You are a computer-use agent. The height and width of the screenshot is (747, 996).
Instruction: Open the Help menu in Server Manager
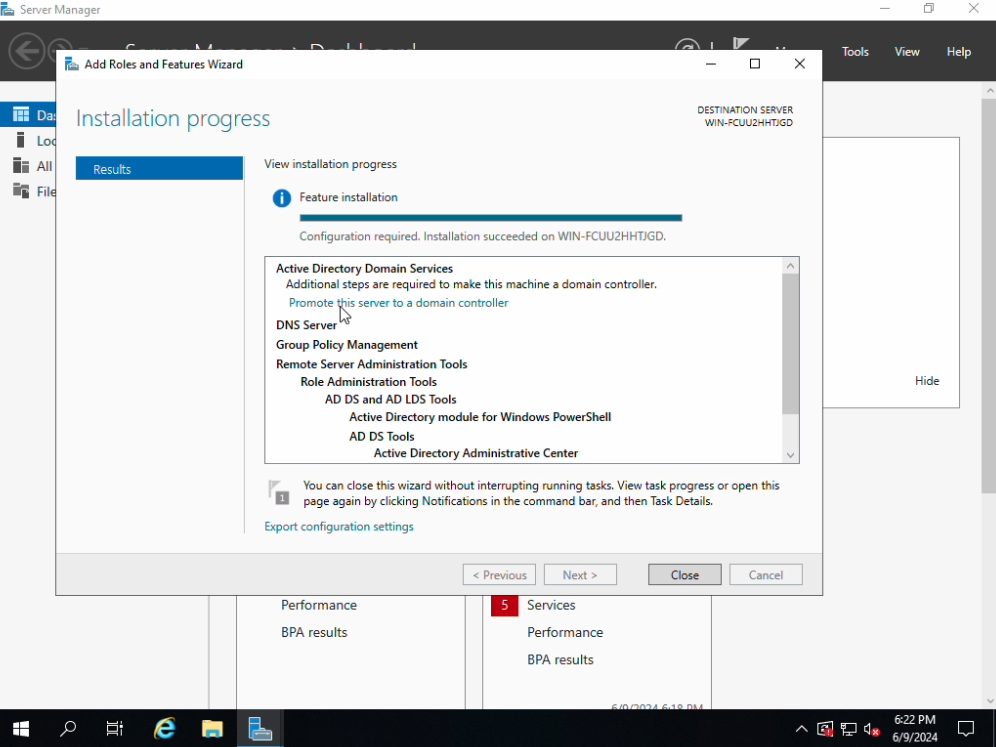tap(959, 52)
